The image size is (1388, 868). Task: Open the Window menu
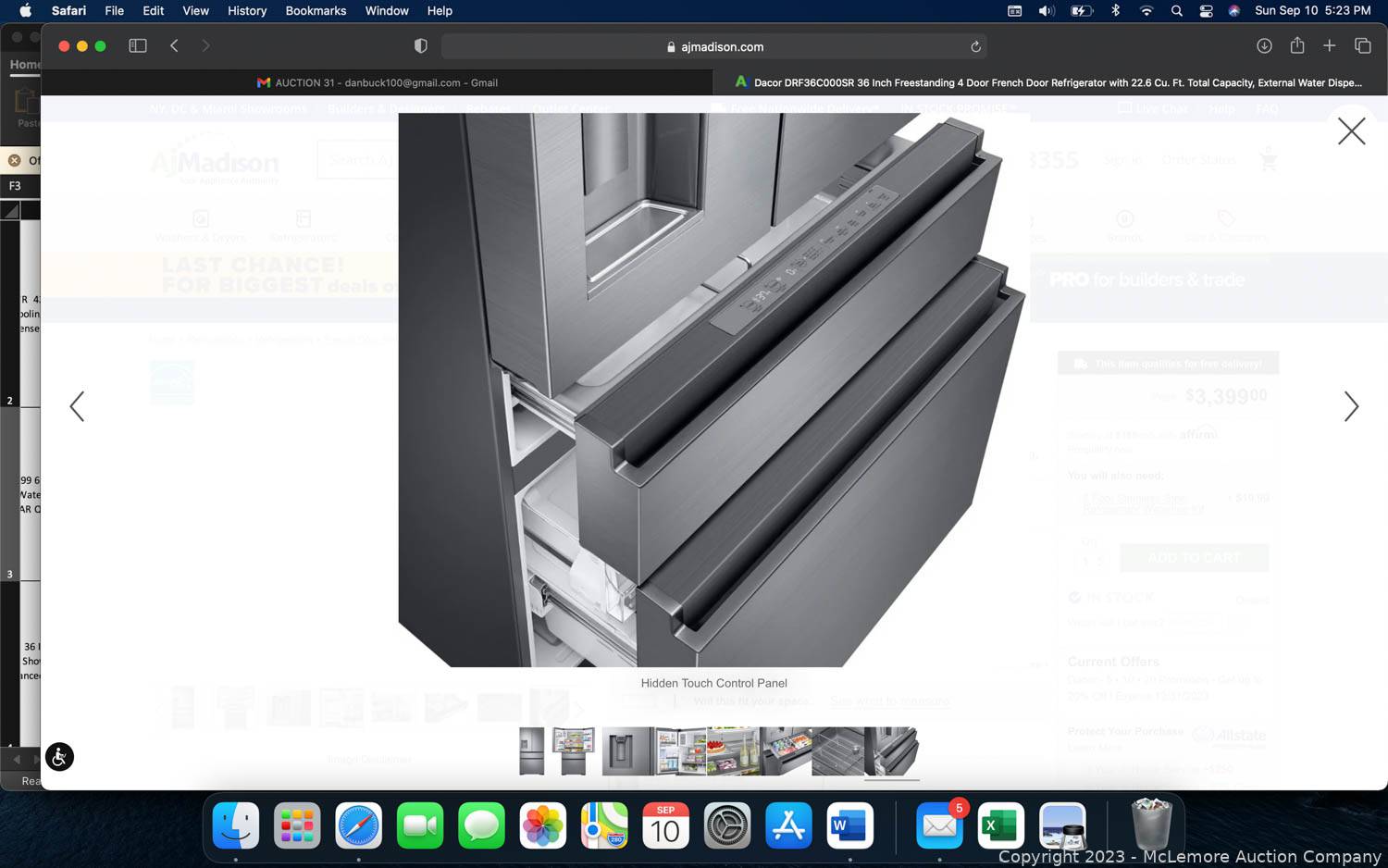[387, 11]
